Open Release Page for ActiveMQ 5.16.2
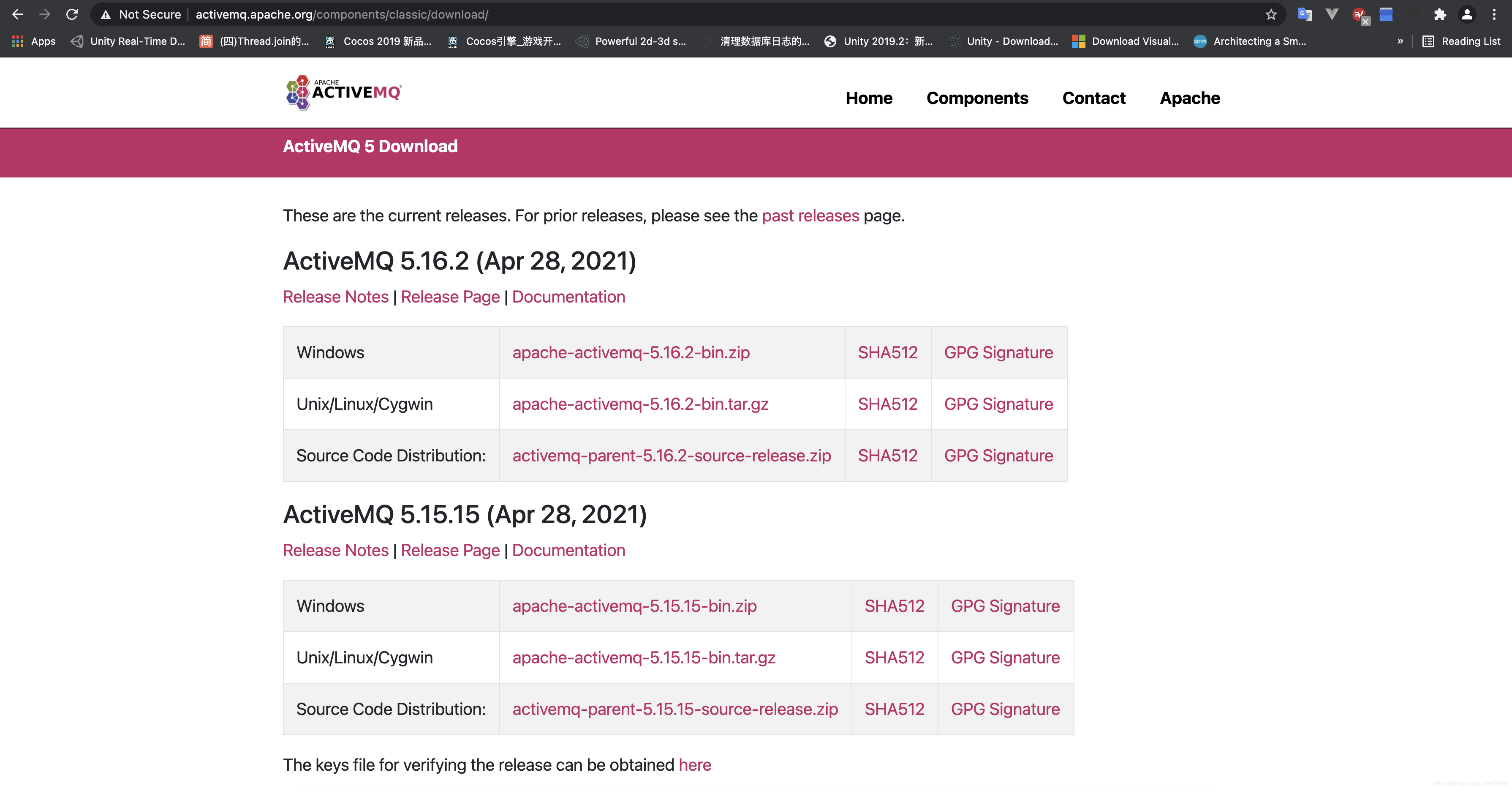Image resolution: width=1512 pixels, height=791 pixels. point(450,297)
